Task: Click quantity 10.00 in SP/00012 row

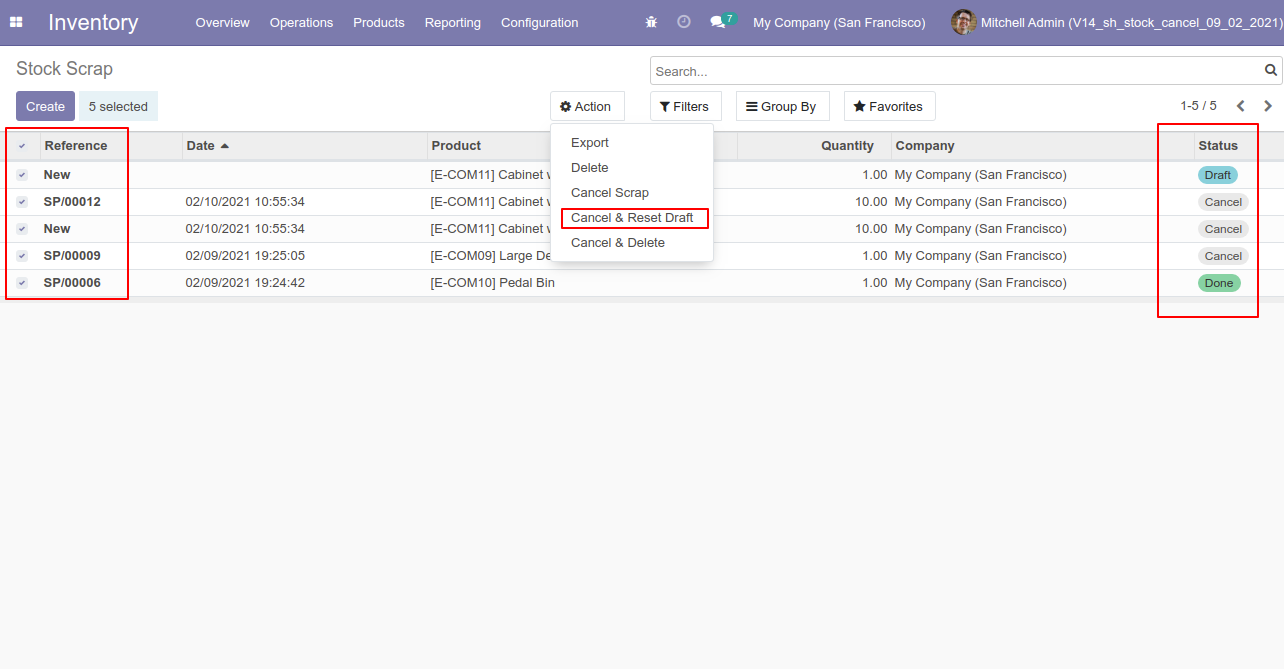Action: tap(871, 202)
